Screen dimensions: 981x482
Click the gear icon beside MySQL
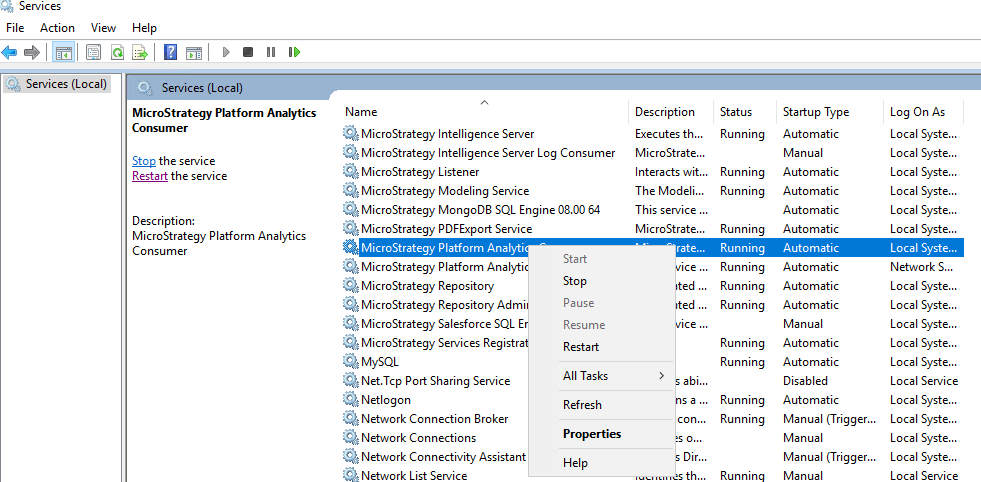[x=350, y=361]
